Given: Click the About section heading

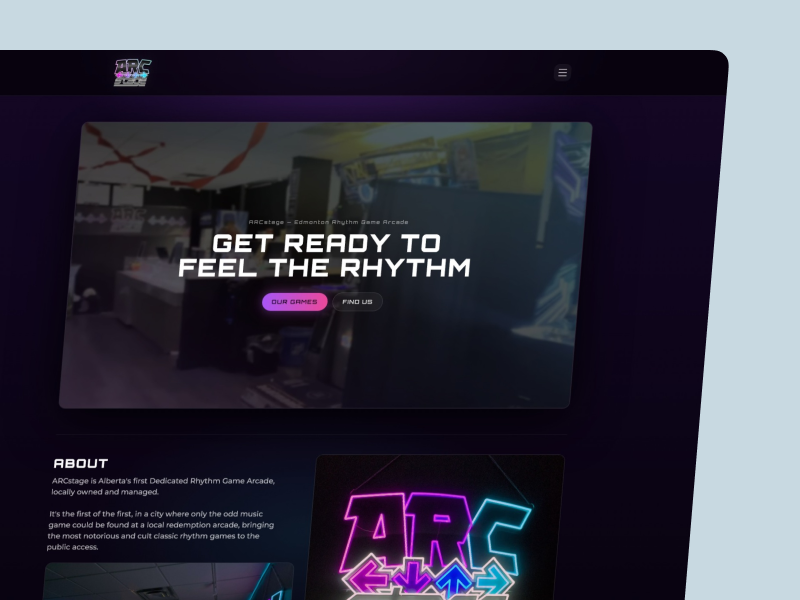Looking at the screenshot, I should tap(81, 463).
